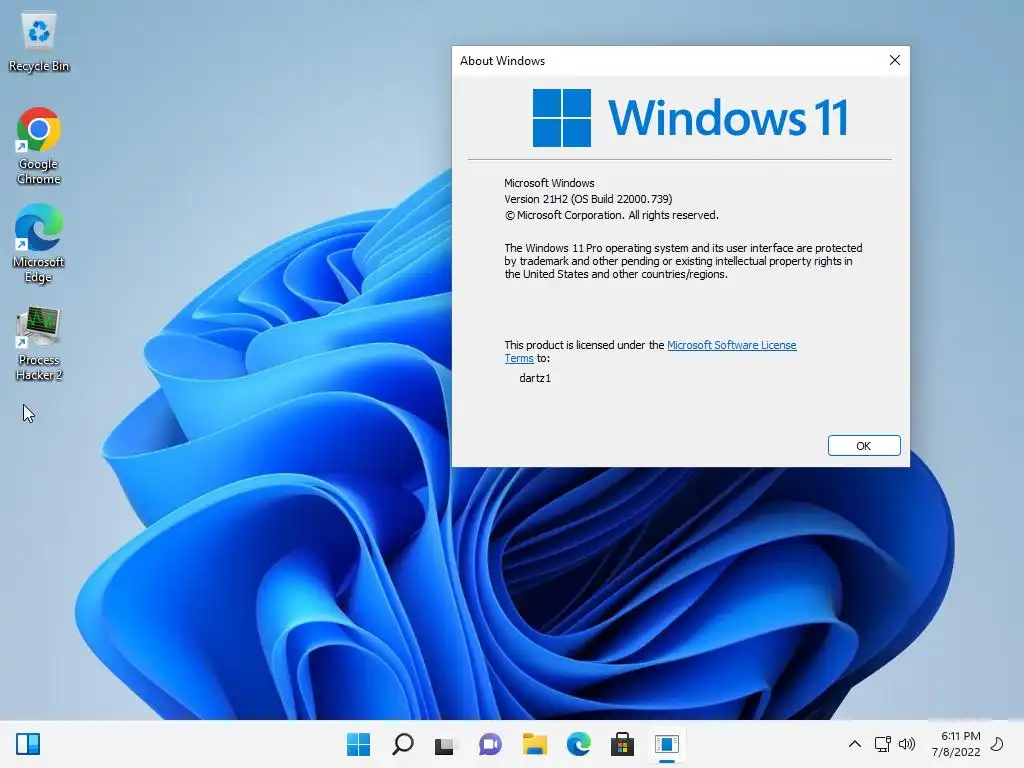Select the Process Hacker 2 desktop shortcut
1024x768 pixels.
click(x=39, y=344)
